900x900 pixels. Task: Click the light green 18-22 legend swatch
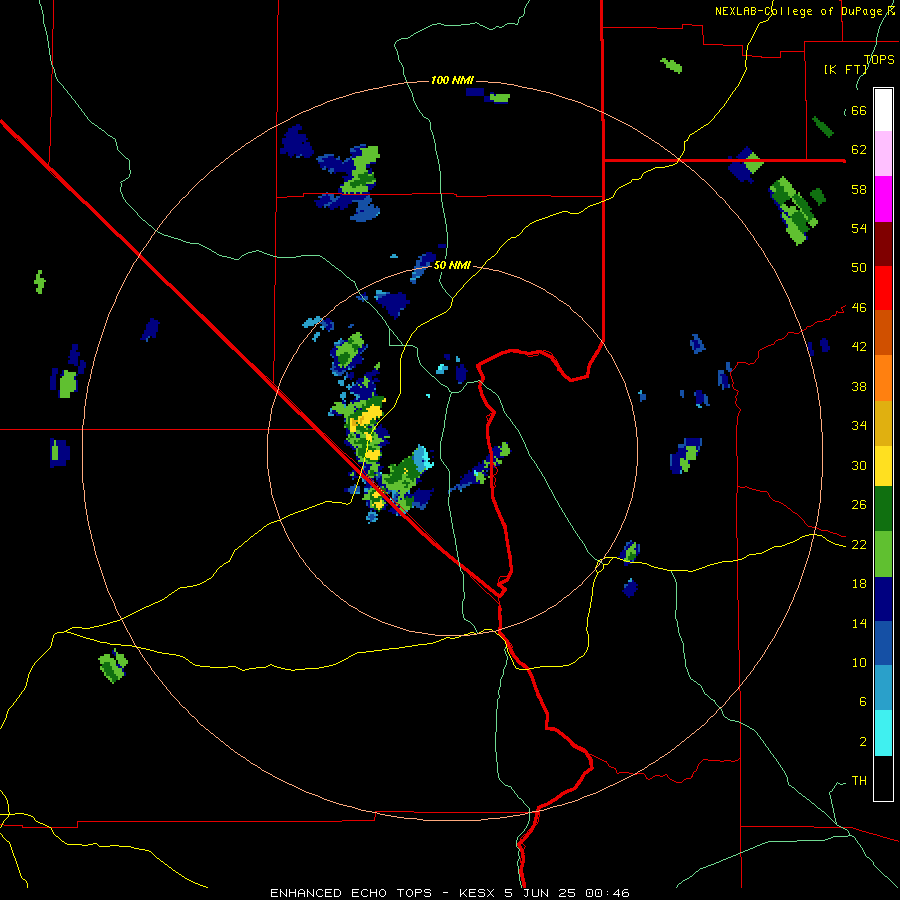pyautogui.click(x=883, y=554)
